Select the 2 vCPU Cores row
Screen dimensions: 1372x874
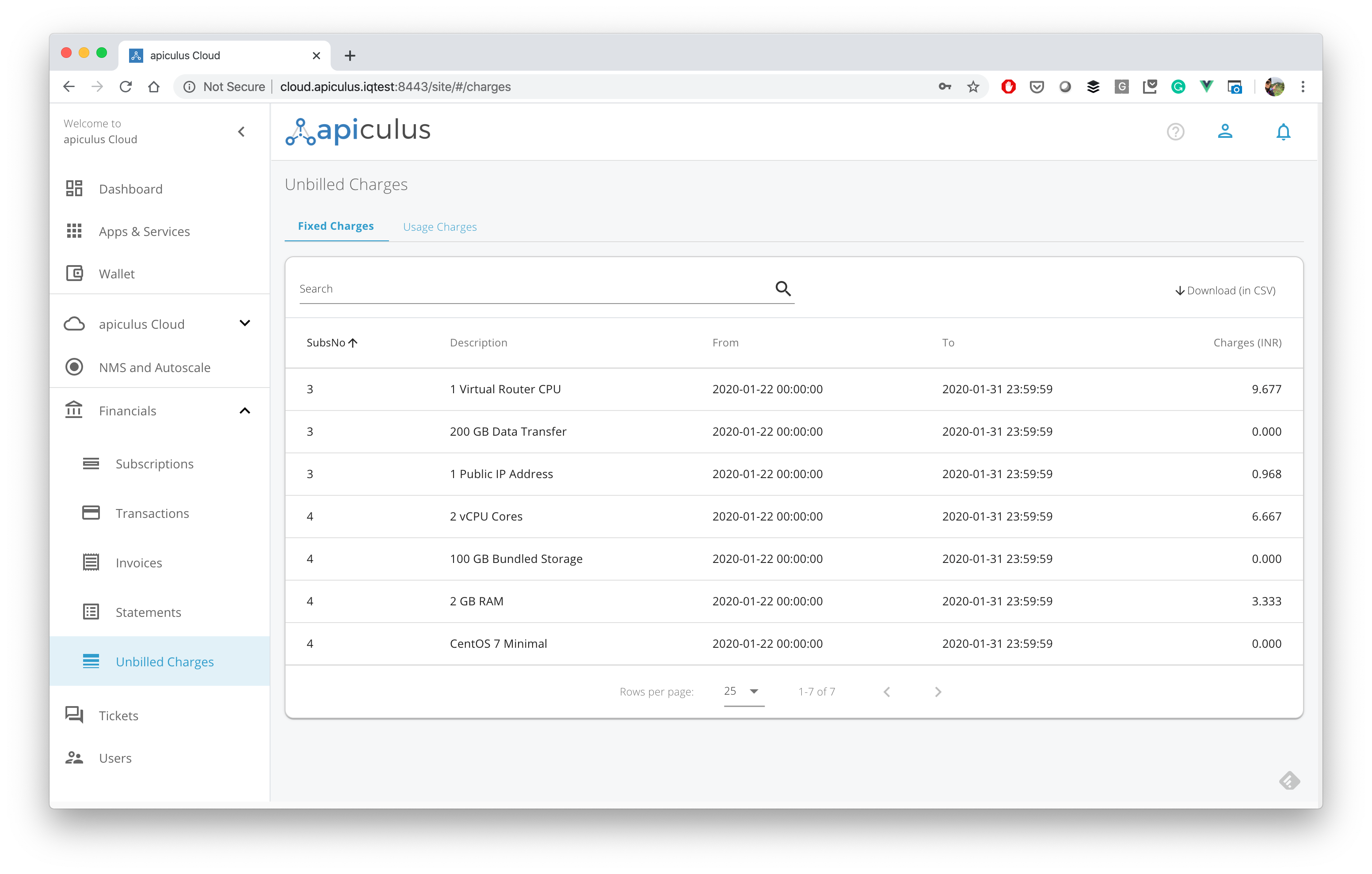tap(794, 516)
